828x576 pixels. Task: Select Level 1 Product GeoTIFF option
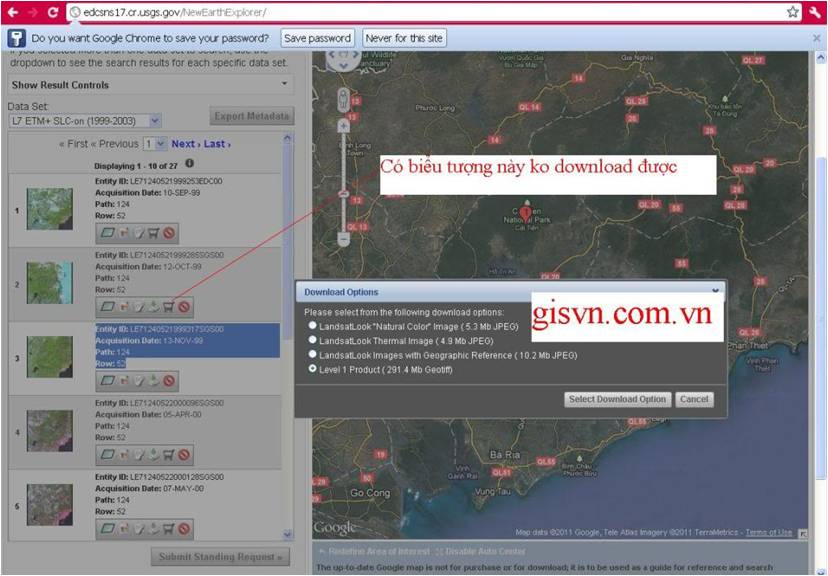tap(313, 369)
